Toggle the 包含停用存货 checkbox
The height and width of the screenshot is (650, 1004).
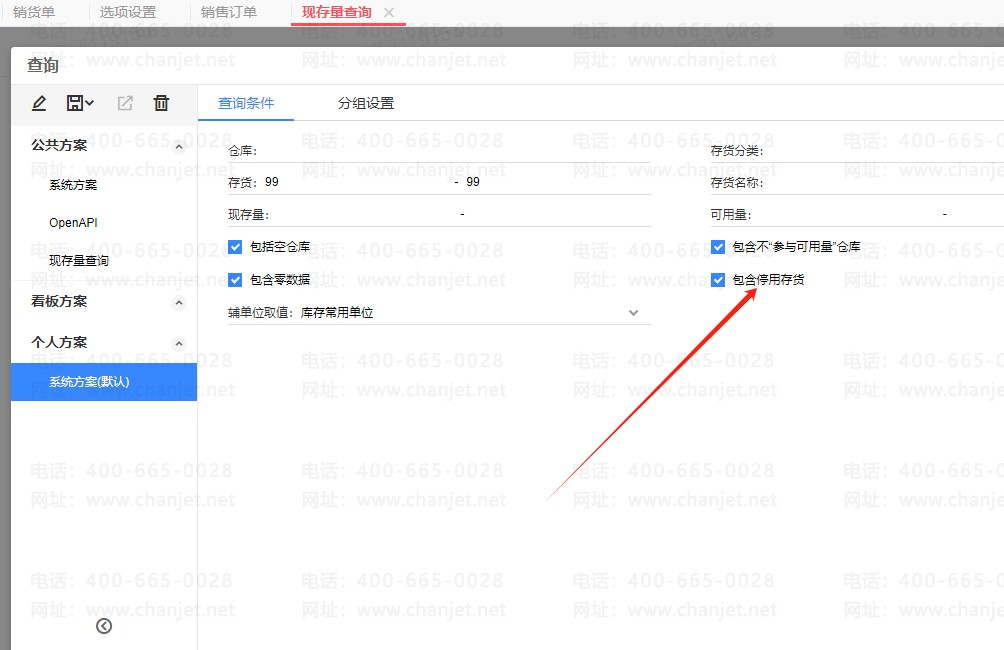point(718,280)
